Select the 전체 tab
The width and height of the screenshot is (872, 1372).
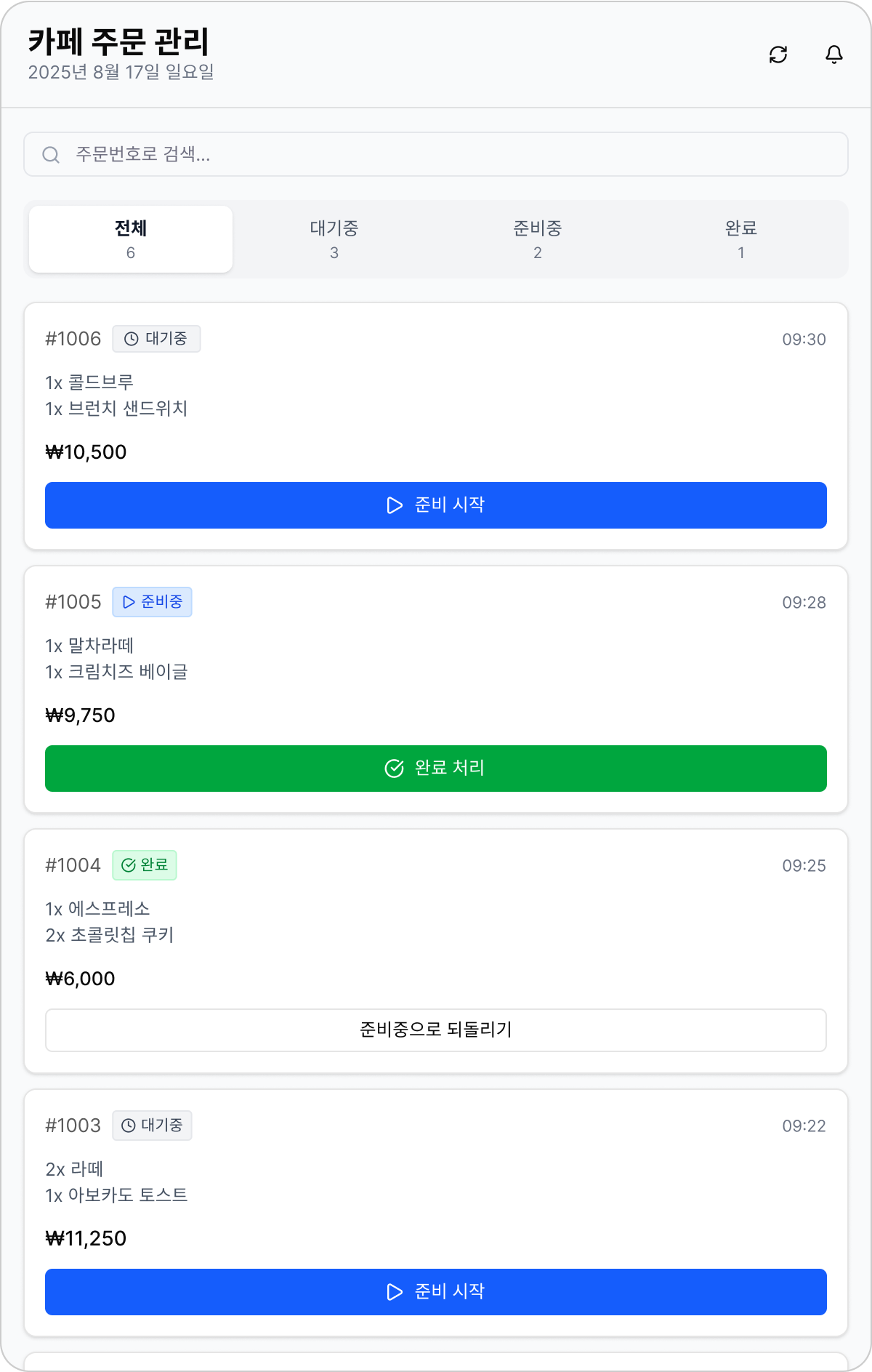[x=131, y=239]
